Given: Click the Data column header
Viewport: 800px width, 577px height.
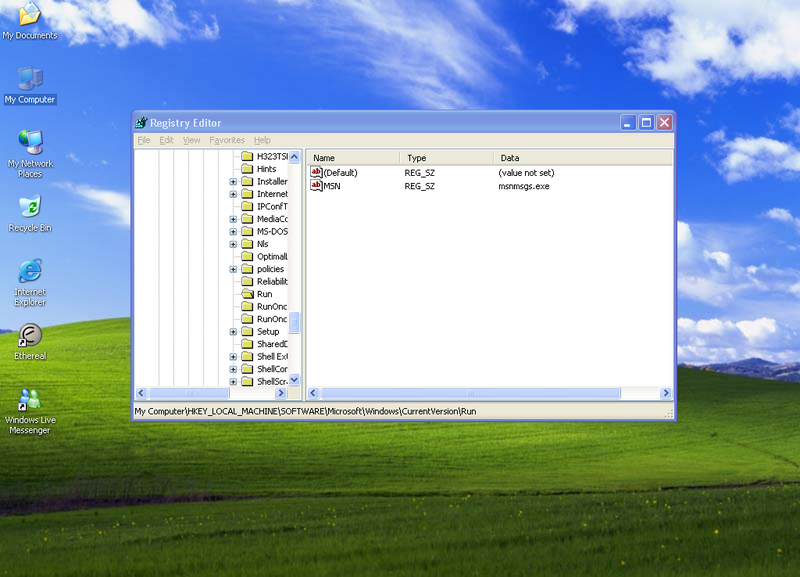Looking at the screenshot, I should click(x=583, y=158).
